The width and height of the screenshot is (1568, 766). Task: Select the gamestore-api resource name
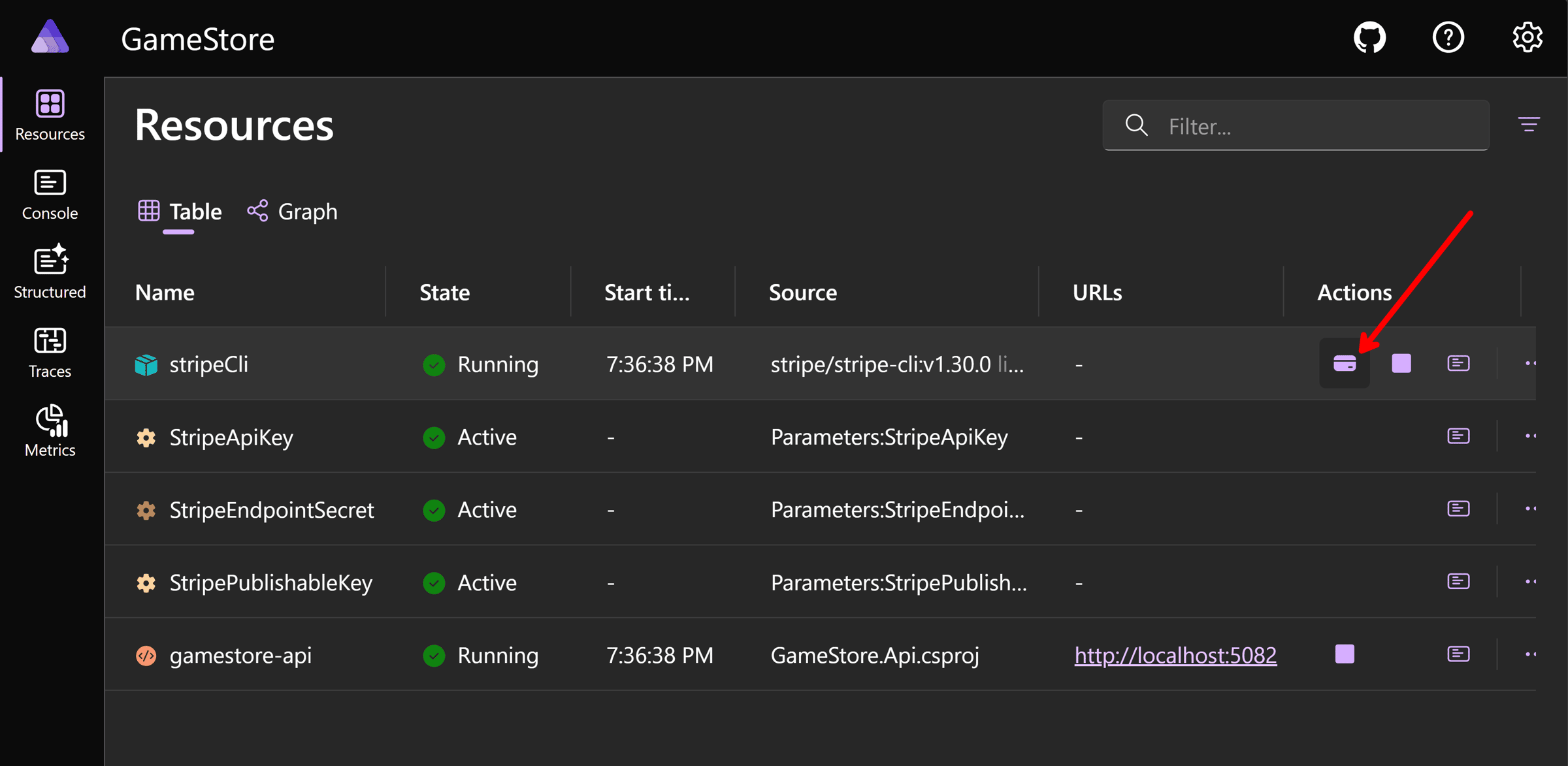[240, 655]
